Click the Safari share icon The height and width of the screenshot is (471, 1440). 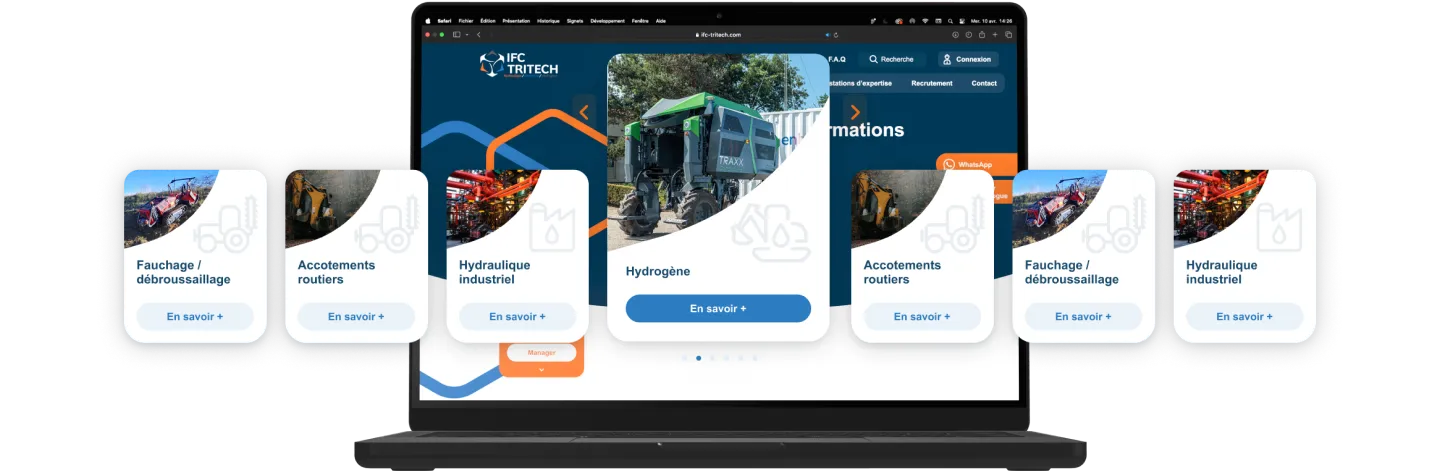point(981,35)
